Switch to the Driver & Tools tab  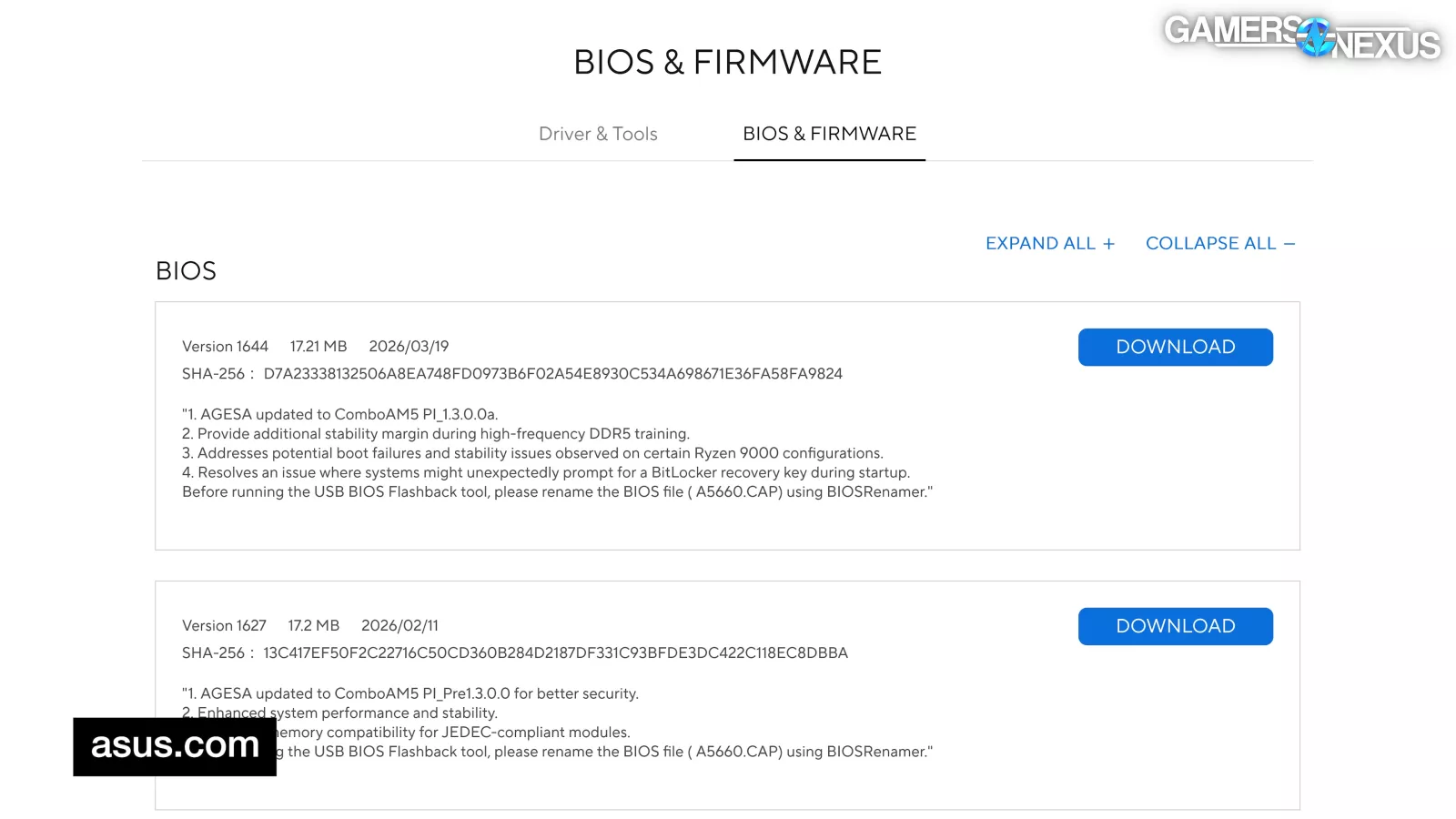[x=598, y=134]
